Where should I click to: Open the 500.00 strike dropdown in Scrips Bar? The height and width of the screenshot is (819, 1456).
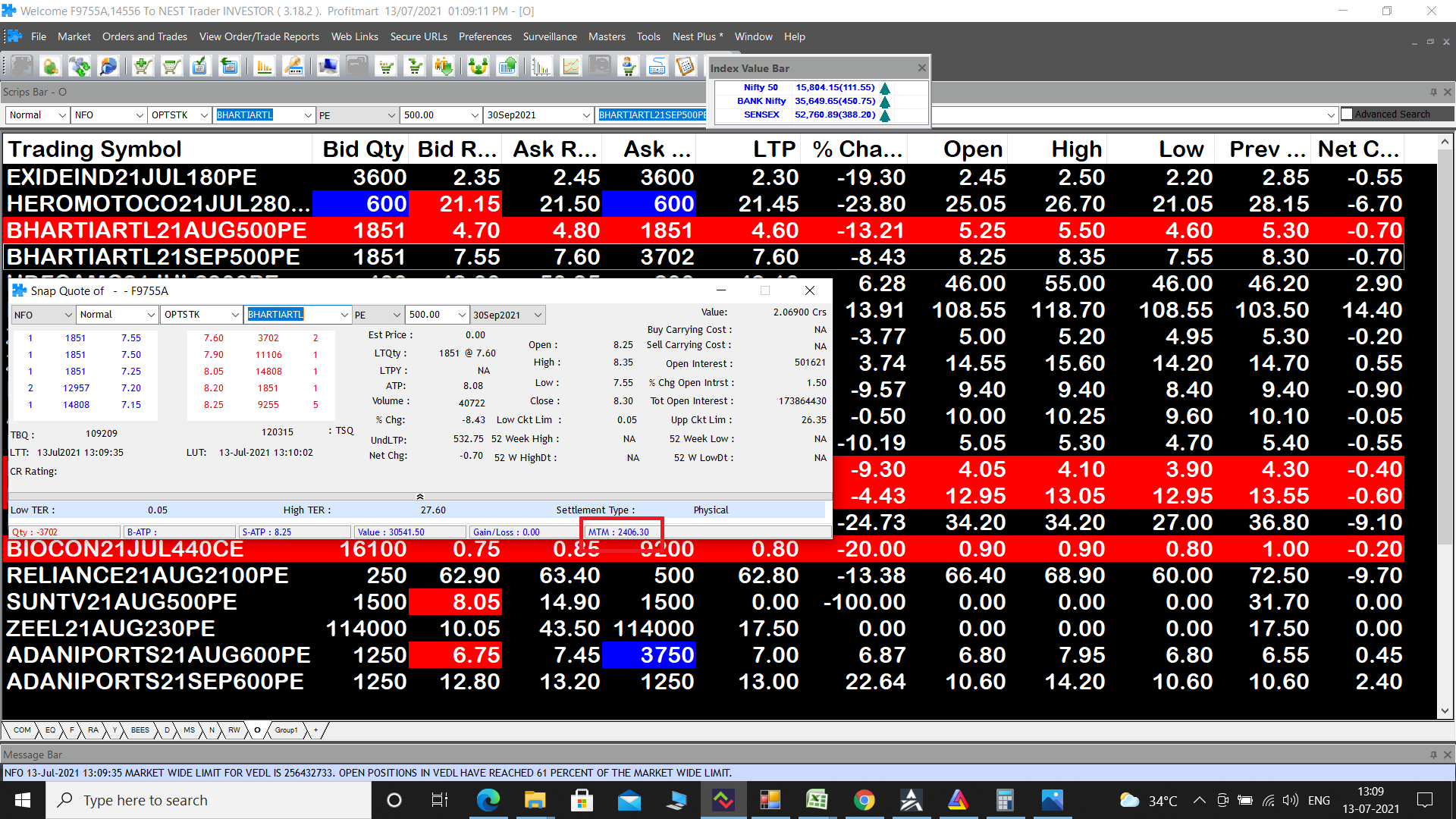click(x=475, y=115)
